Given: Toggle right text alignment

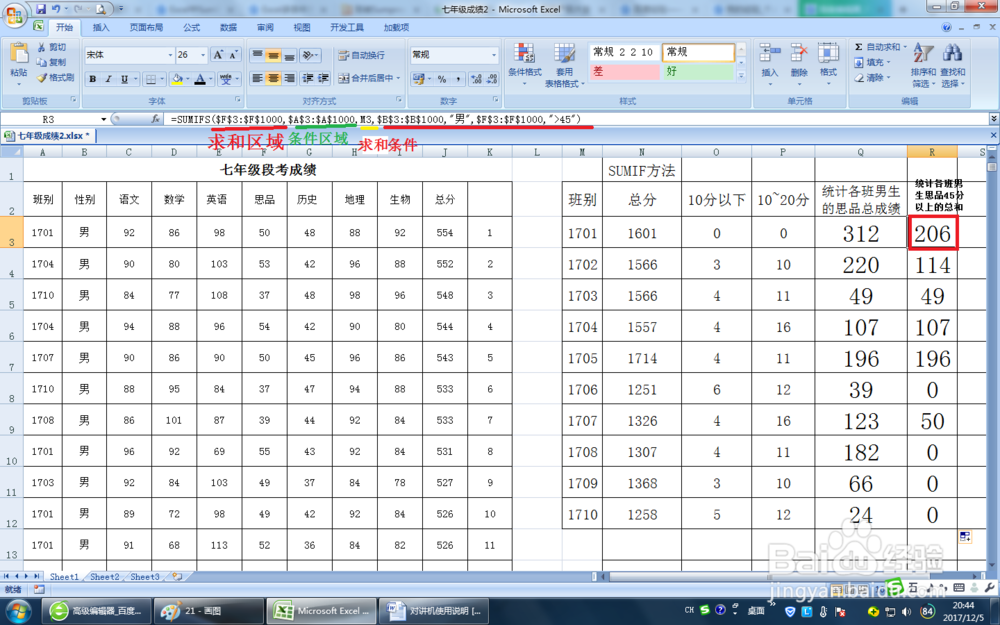Looking at the screenshot, I should pyautogui.click(x=289, y=78).
